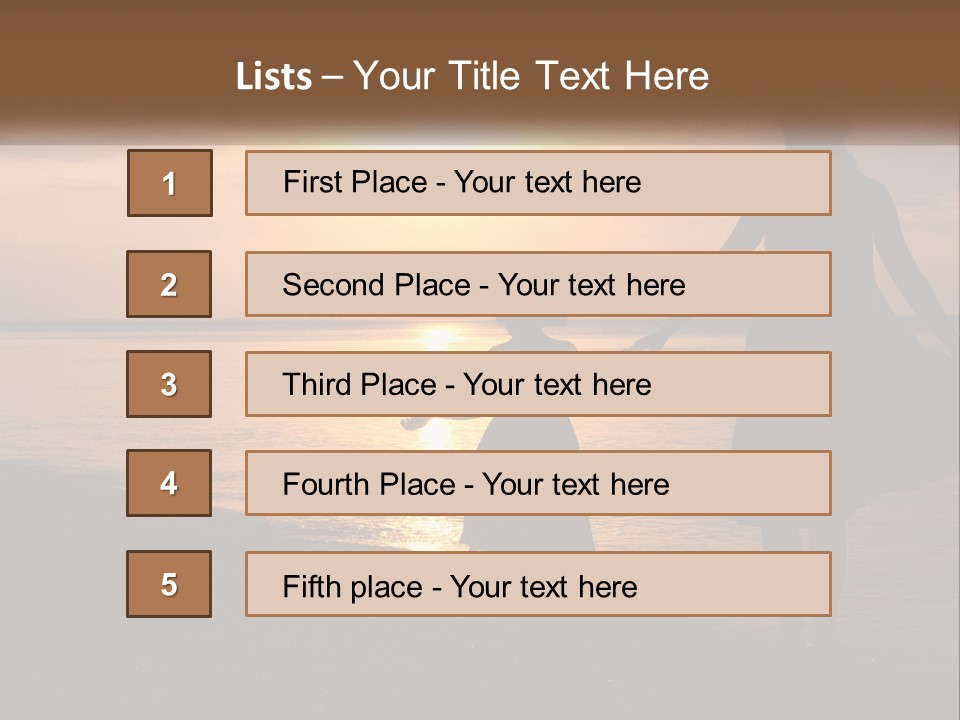This screenshot has height=720, width=960.
Task: Select the Fourth Place text box
Action: pyautogui.click(x=538, y=483)
